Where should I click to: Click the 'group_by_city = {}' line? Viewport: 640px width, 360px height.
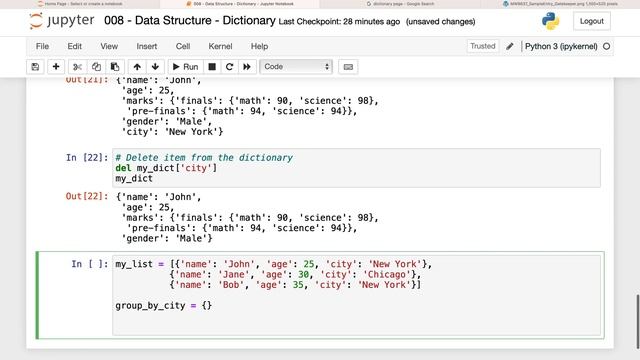tap(164, 306)
